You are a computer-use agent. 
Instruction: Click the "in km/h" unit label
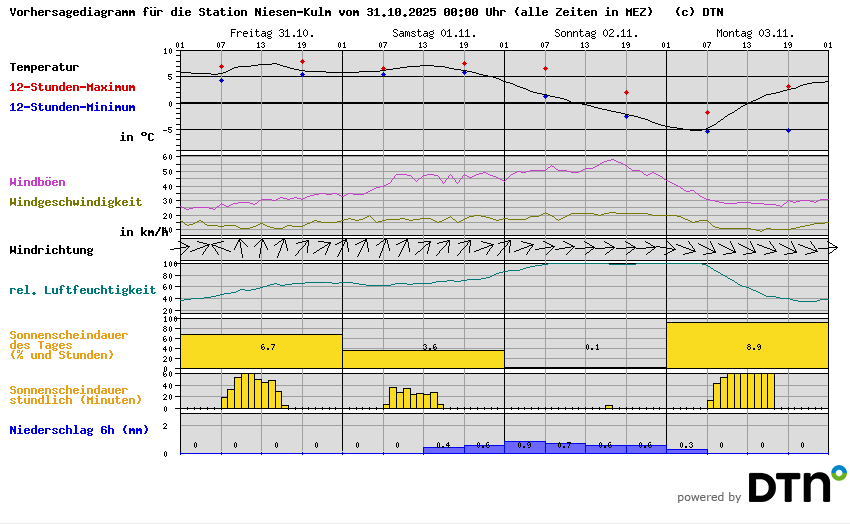point(144,232)
